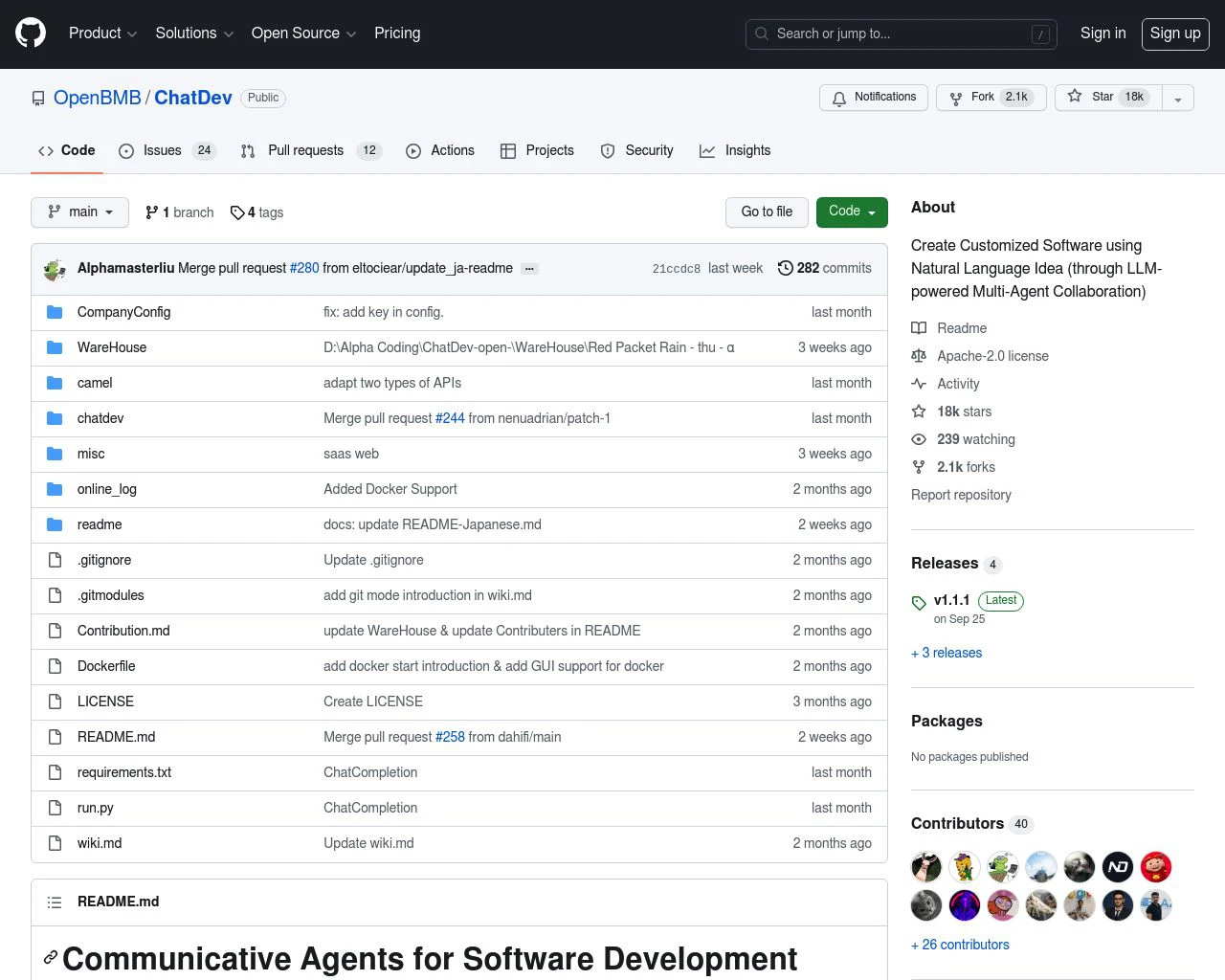Click the Sign in link
1225x980 pixels.
click(x=1102, y=33)
